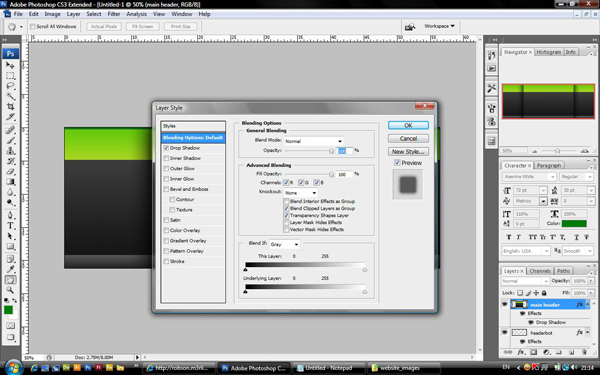Enable the Inner Shadow checkbox
Image resolution: width=600 pixels, height=375 pixels.
(166, 158)
